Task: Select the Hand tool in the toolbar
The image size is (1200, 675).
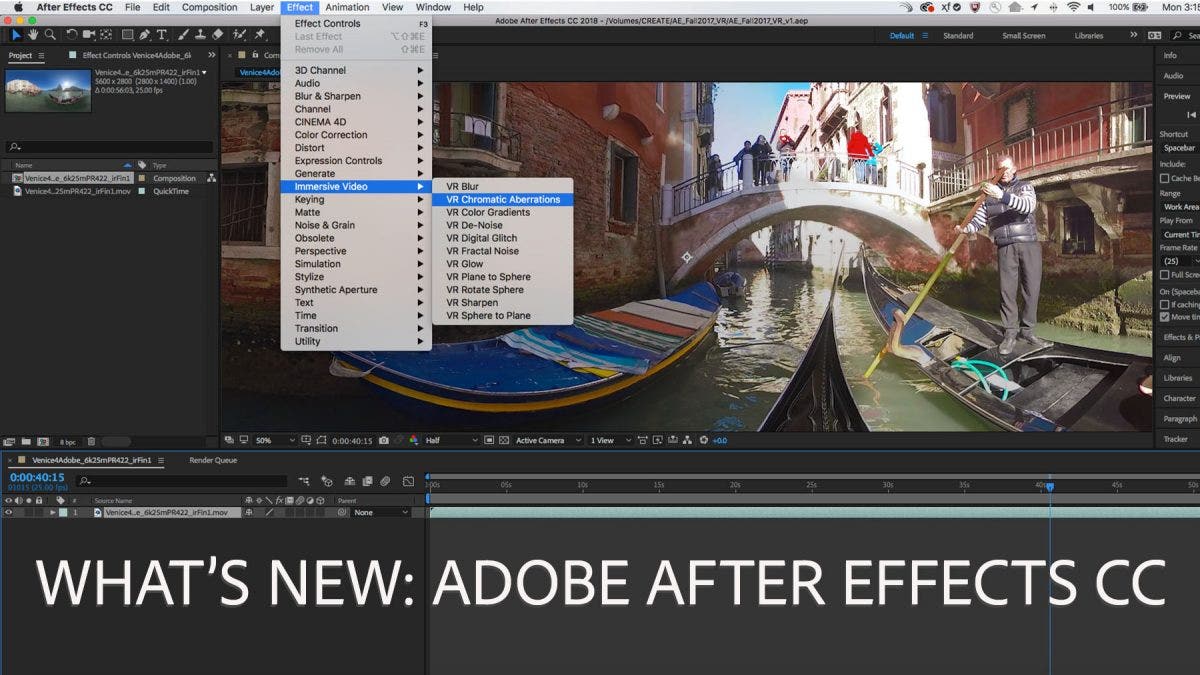Action: coord(34,34)
